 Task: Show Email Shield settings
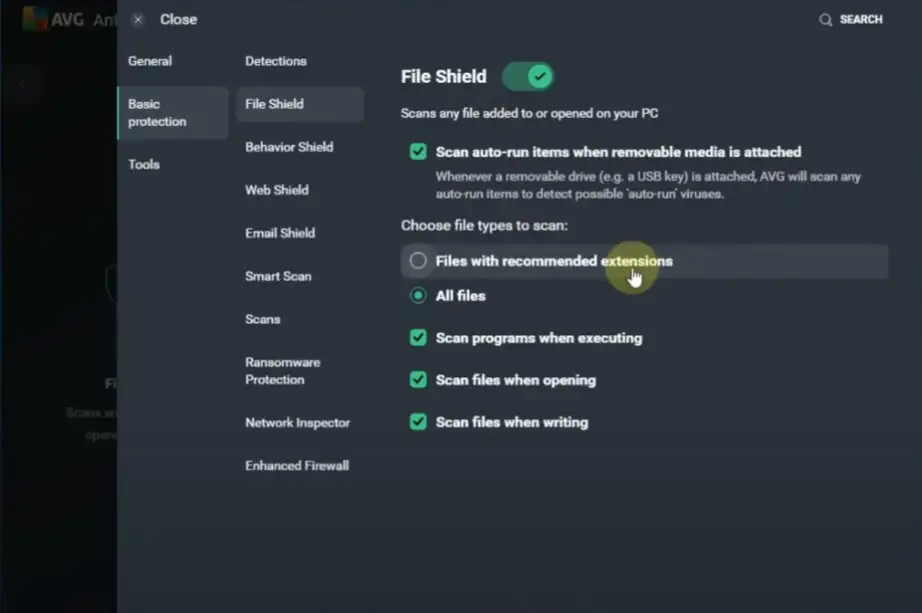280,233
